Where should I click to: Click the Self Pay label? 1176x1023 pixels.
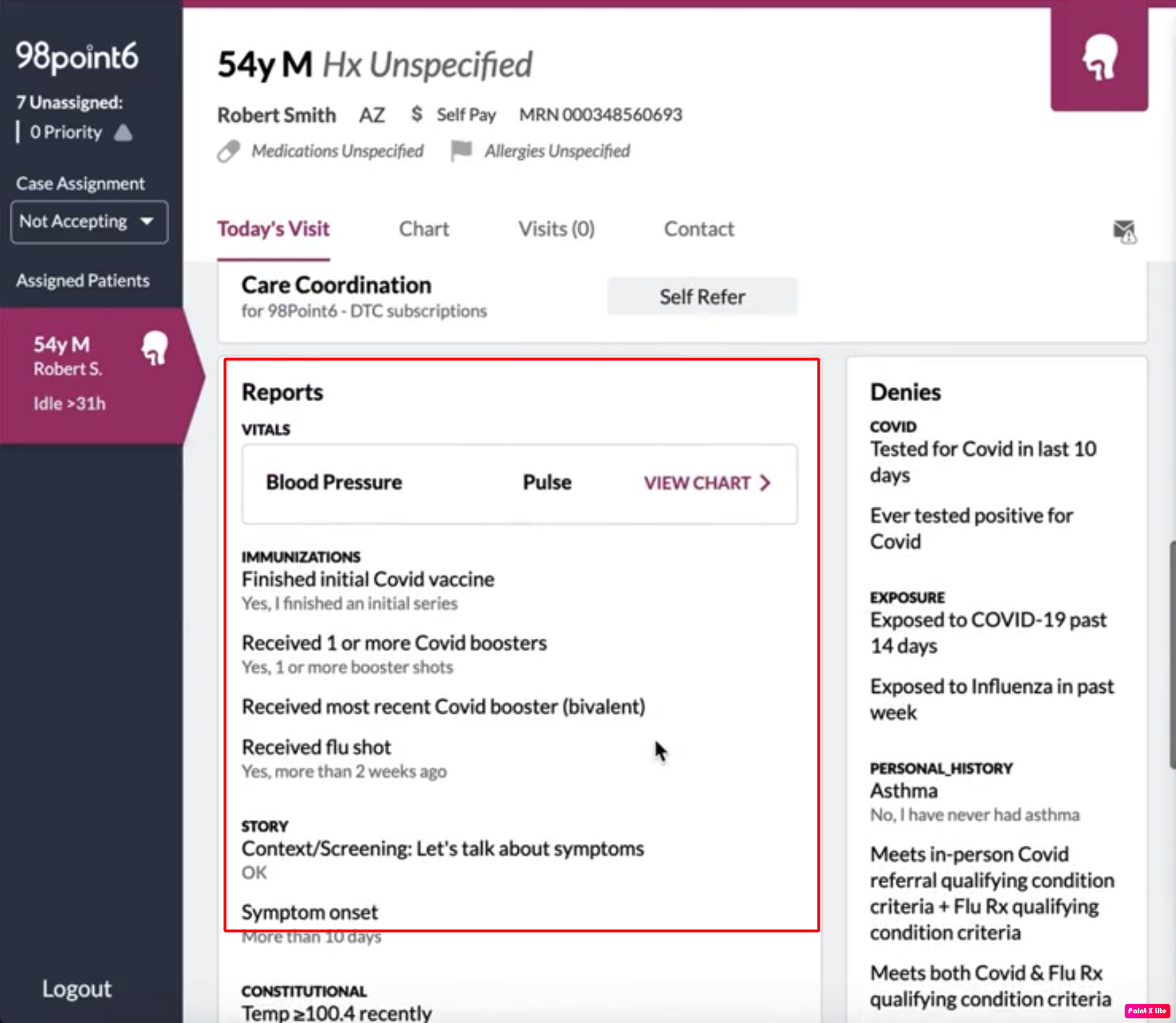pos(466,115)
